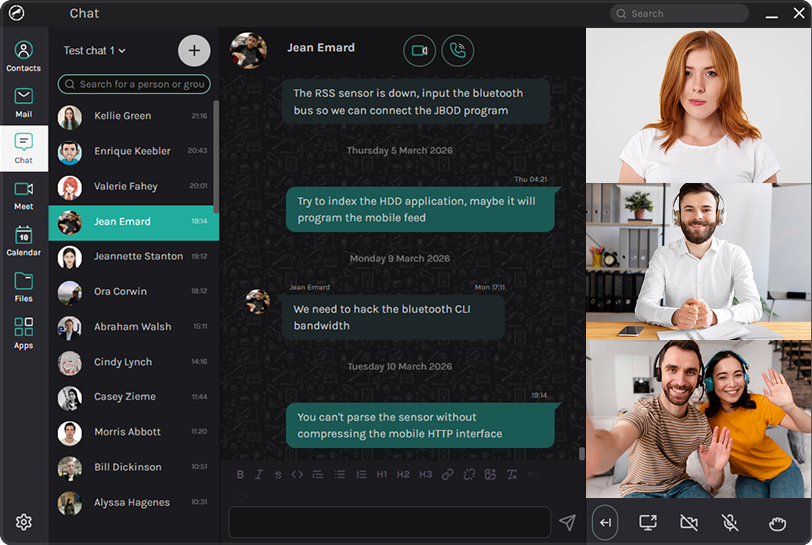Toggle italic formatting
Image resolution: width=812 pixels, height=545 pixels.
259,474
